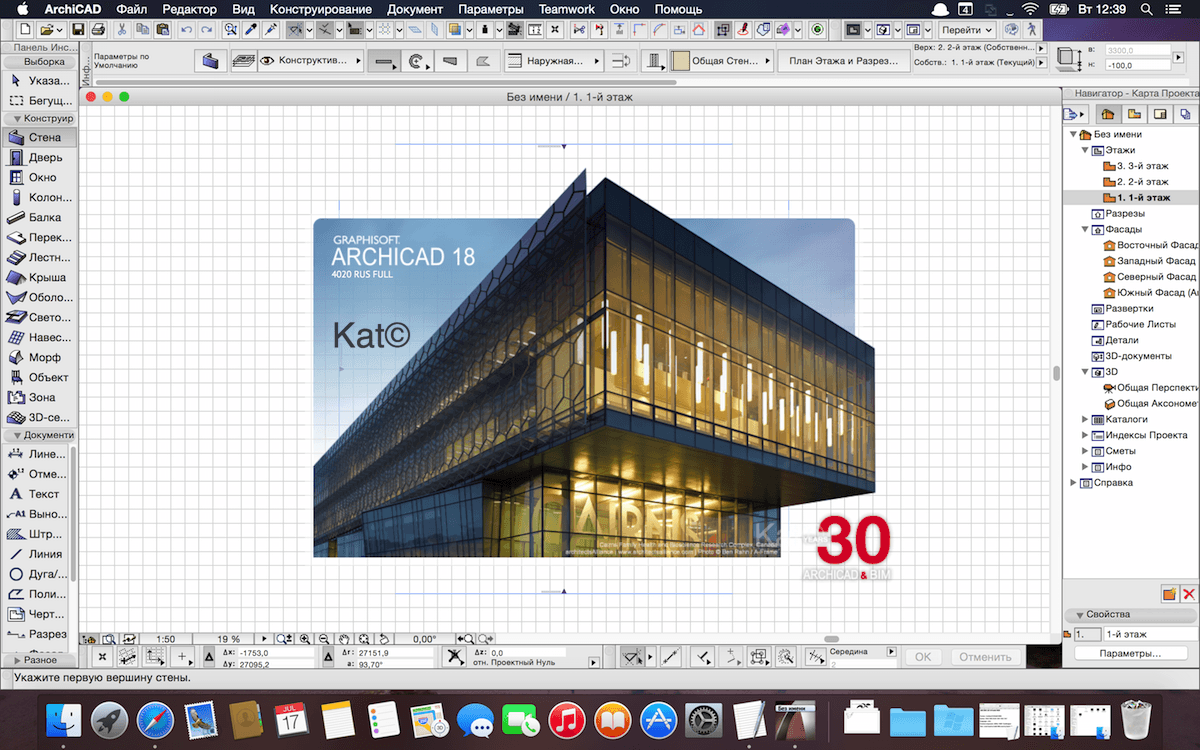
Task: Open the Помощь menu
Action: tap(678, 9)
